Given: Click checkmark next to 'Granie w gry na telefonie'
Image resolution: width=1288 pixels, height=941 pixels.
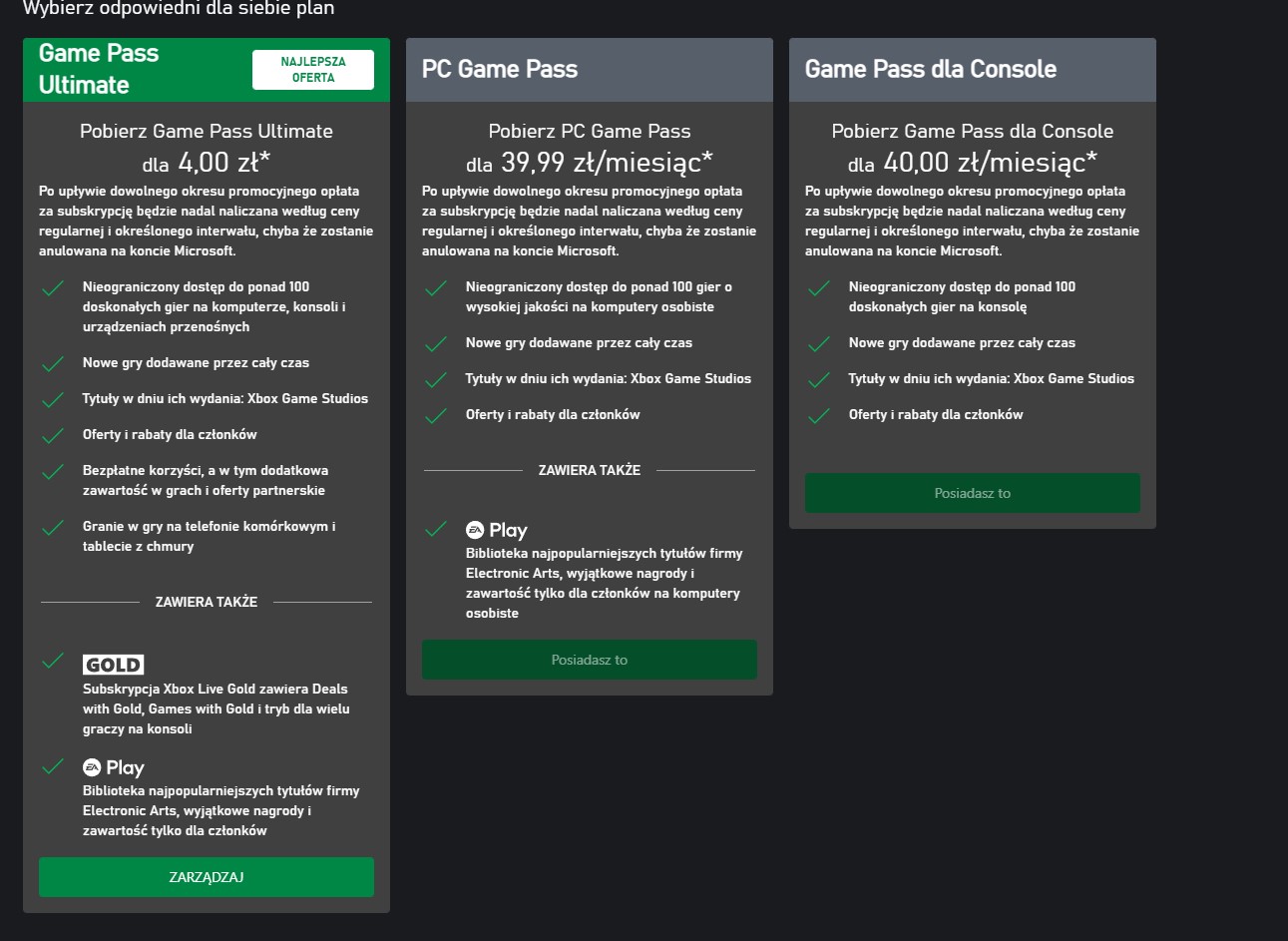Looking at the screenshot, I should pyautogui.click(x=53, y=528).
